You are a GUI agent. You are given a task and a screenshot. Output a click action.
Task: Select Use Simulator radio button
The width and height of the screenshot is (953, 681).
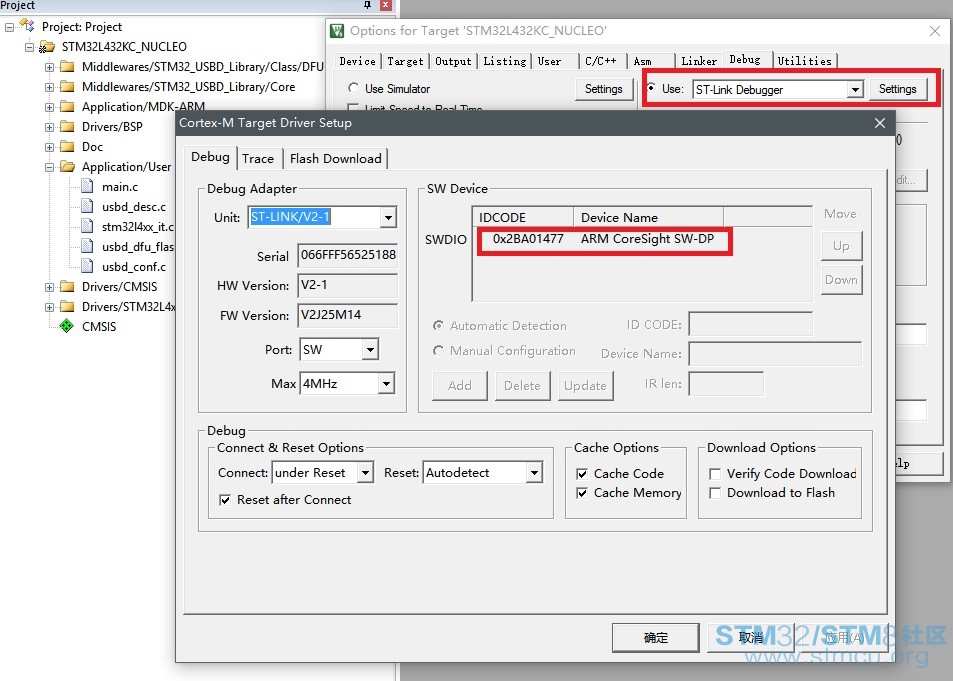(353, 88)
